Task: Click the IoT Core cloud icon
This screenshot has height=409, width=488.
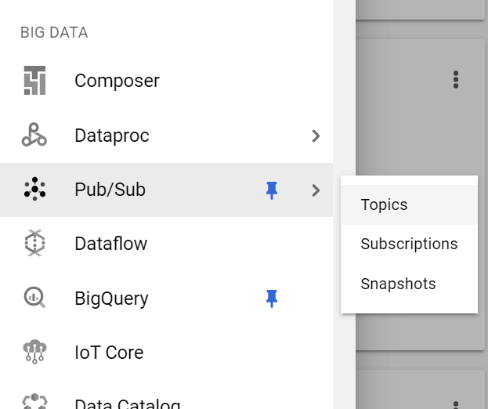Action: (x=35, y=352)
